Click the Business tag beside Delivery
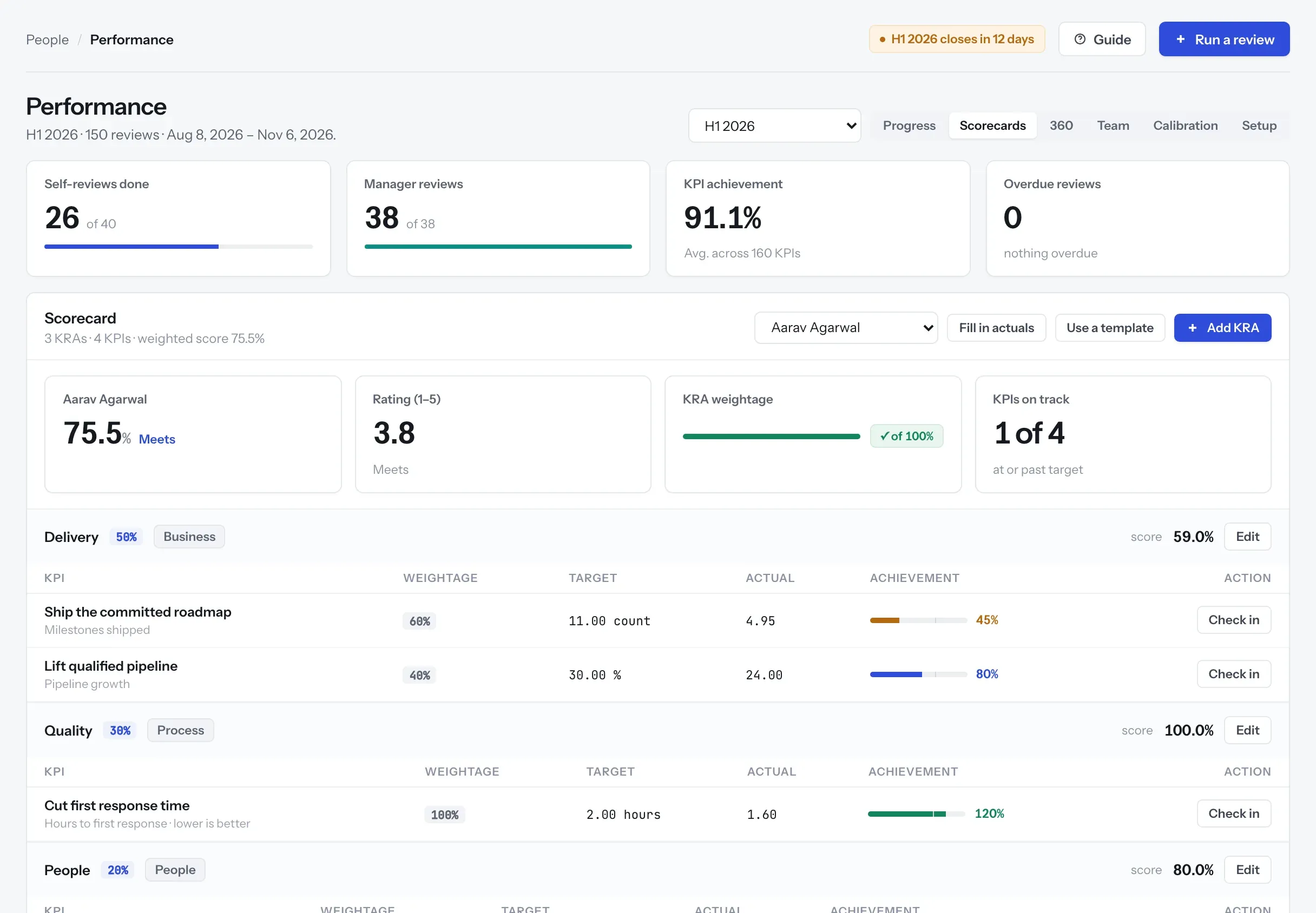This screenshot has height=913, width=1316. click(x=189, y=537)
